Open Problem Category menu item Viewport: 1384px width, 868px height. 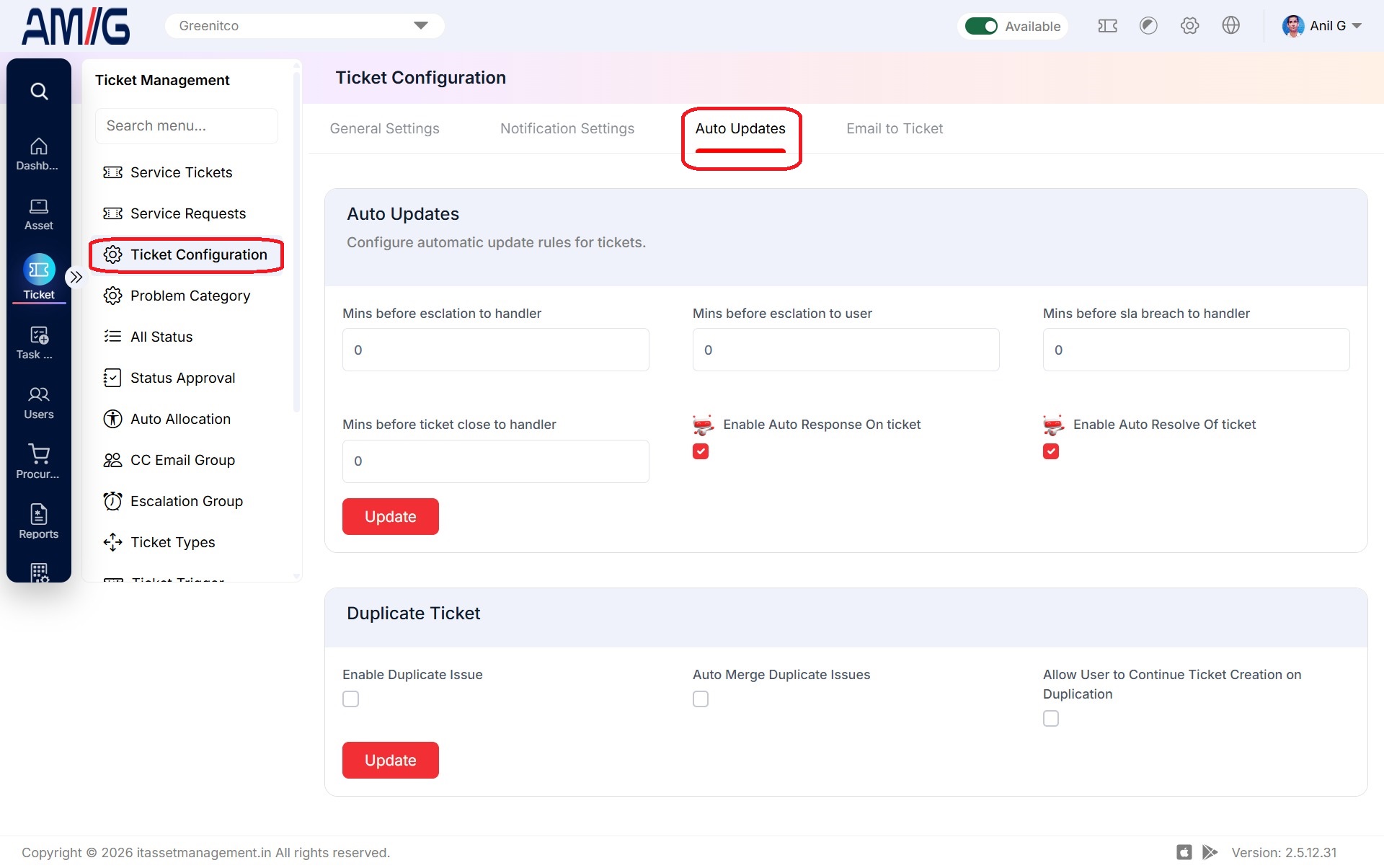tap(187, 296)
